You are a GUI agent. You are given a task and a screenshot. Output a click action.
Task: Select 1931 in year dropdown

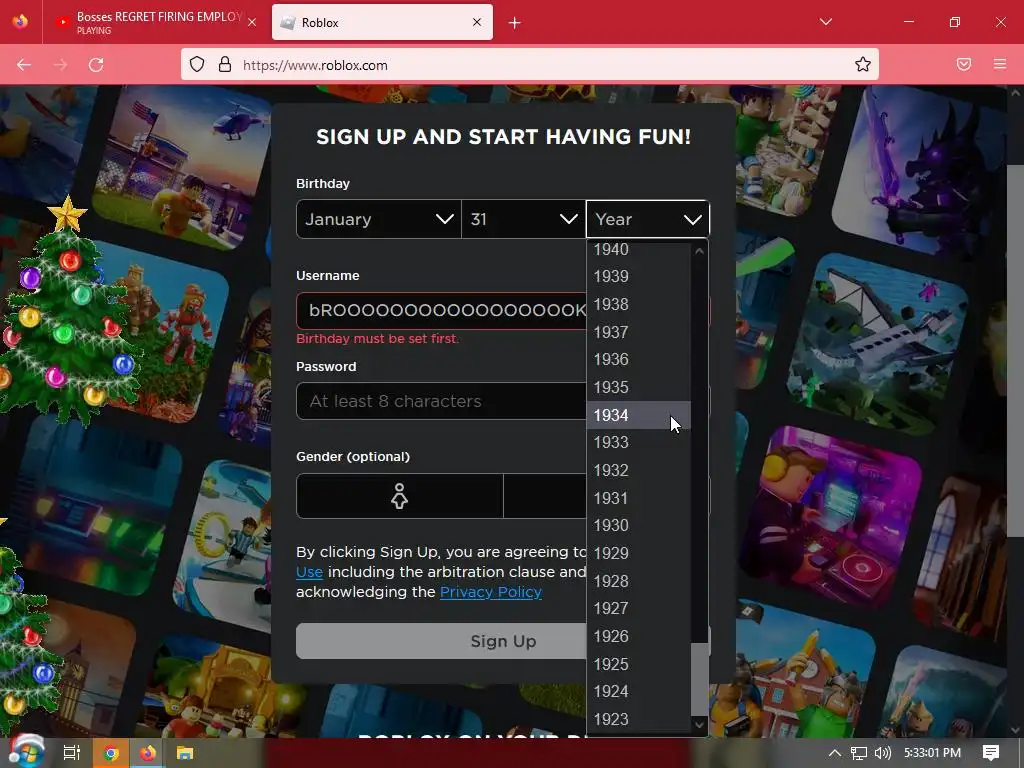pos(639,498)
